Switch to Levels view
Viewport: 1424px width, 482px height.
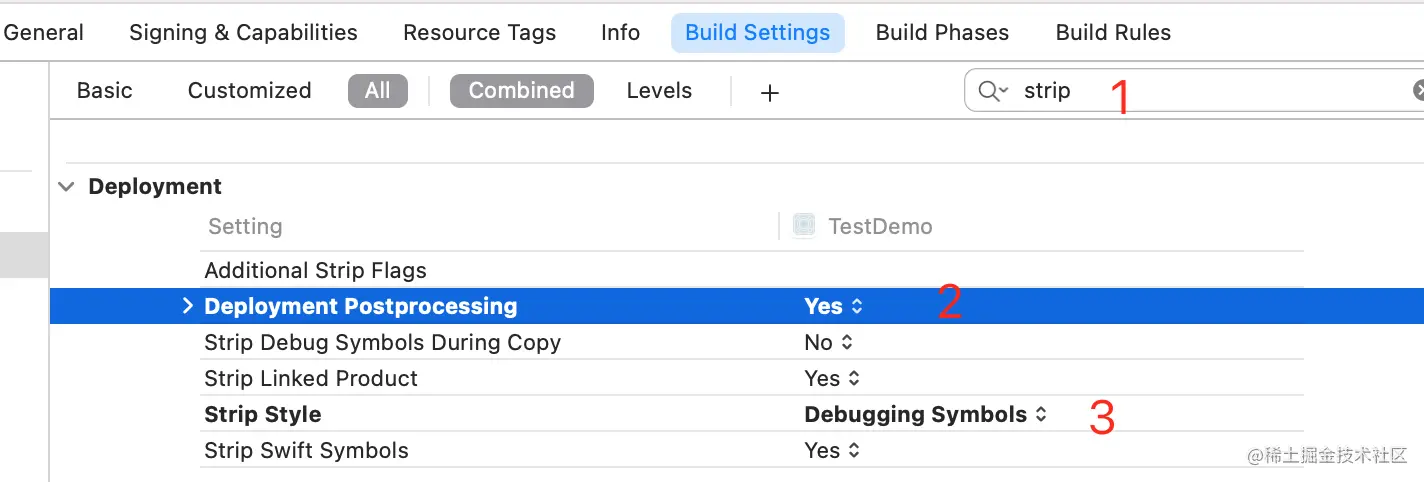[x=659, y=91]
